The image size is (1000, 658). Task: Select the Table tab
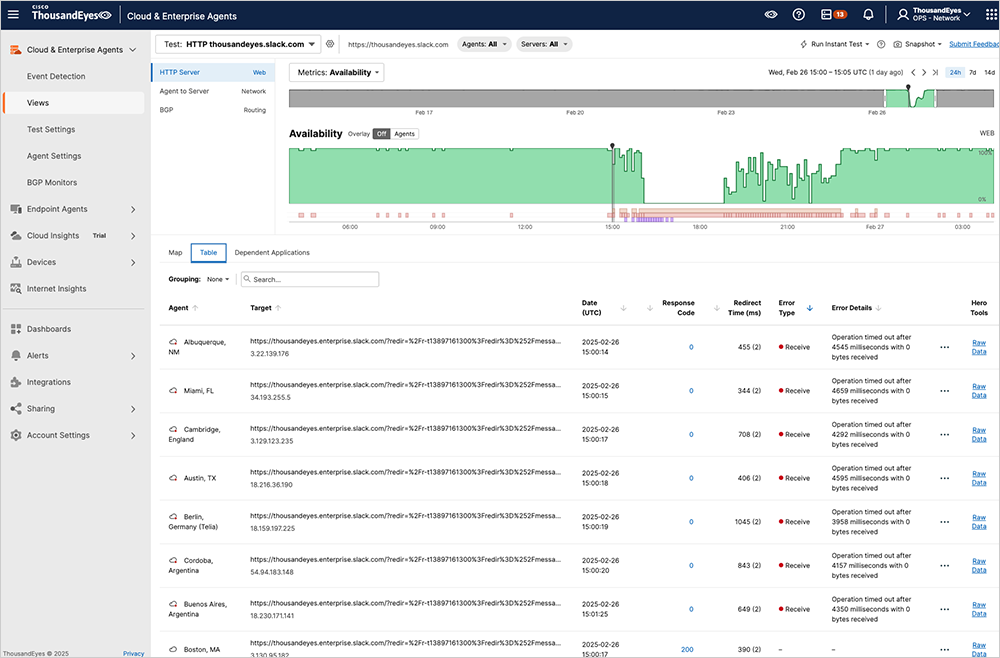[x=209, y=252]
